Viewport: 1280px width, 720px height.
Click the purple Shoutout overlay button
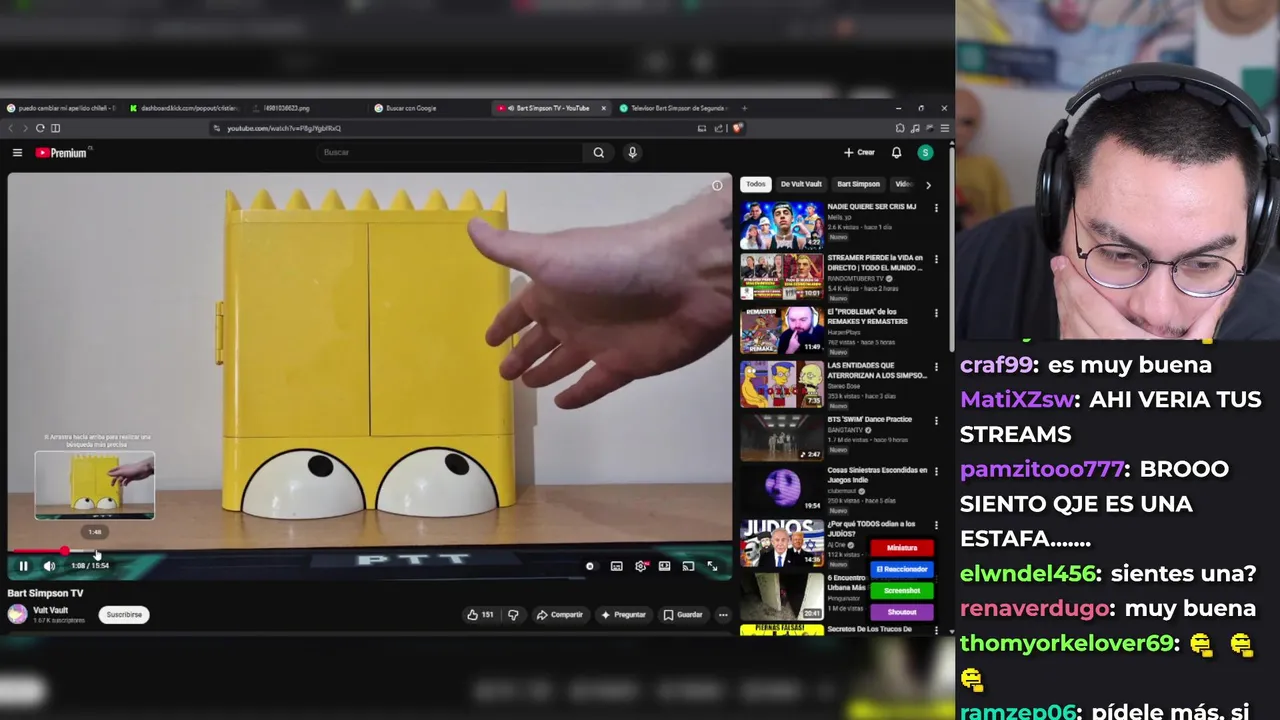click(902, 612)
